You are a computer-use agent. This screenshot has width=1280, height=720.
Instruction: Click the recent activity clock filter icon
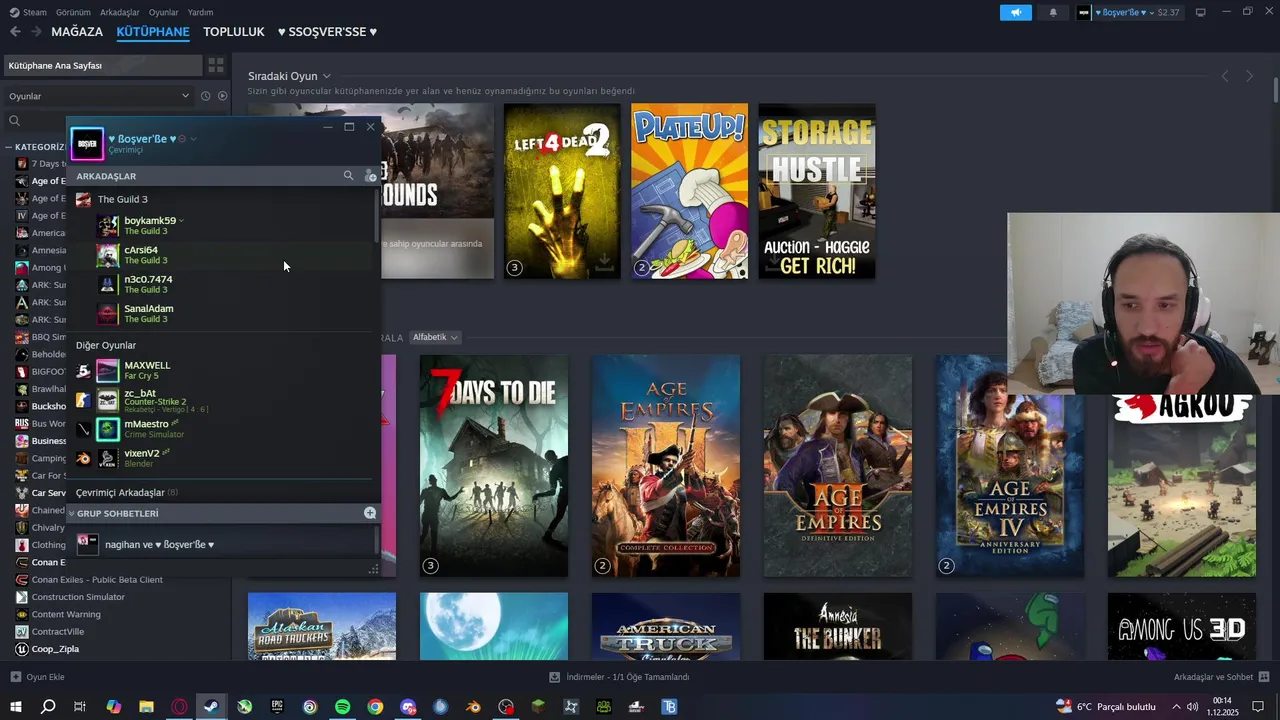[x=205, y=96]
